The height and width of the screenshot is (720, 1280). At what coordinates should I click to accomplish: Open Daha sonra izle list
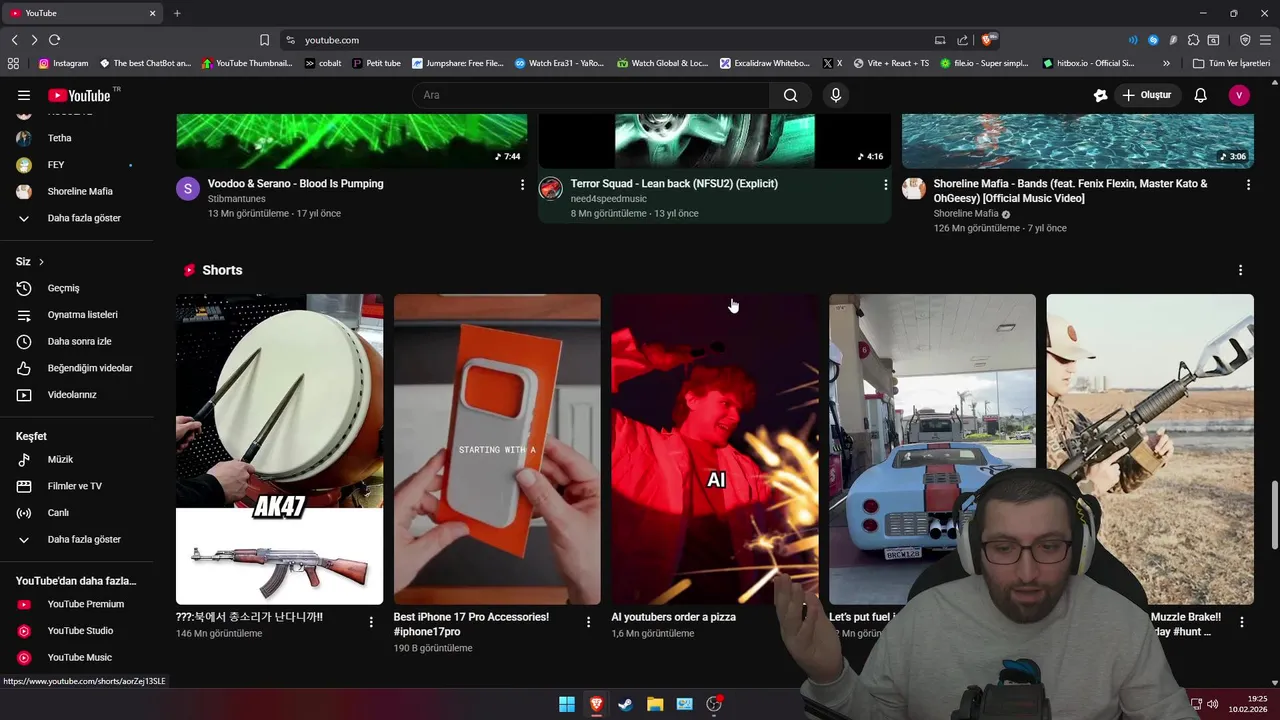coord(76,342)
